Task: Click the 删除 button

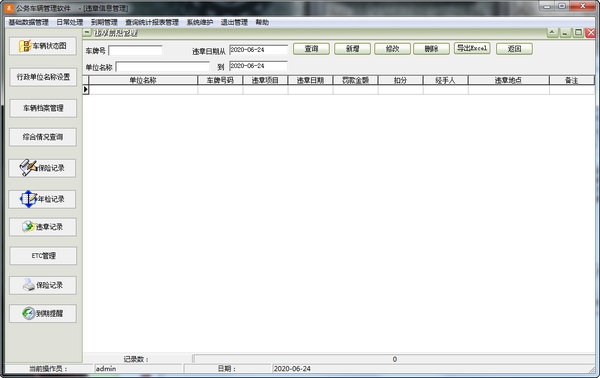Action: tap(432, 49)
